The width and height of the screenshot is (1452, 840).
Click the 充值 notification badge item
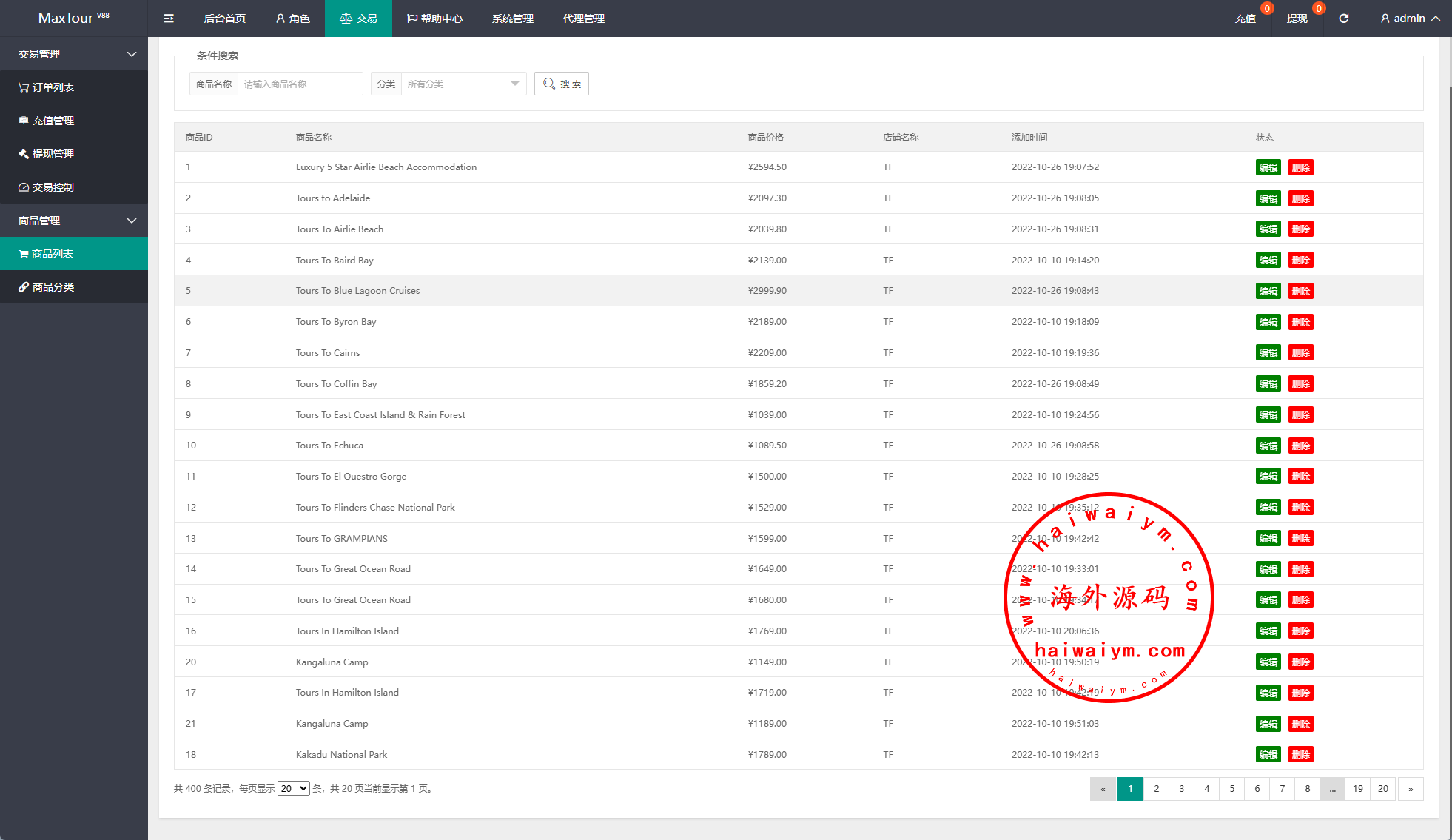1246,19
